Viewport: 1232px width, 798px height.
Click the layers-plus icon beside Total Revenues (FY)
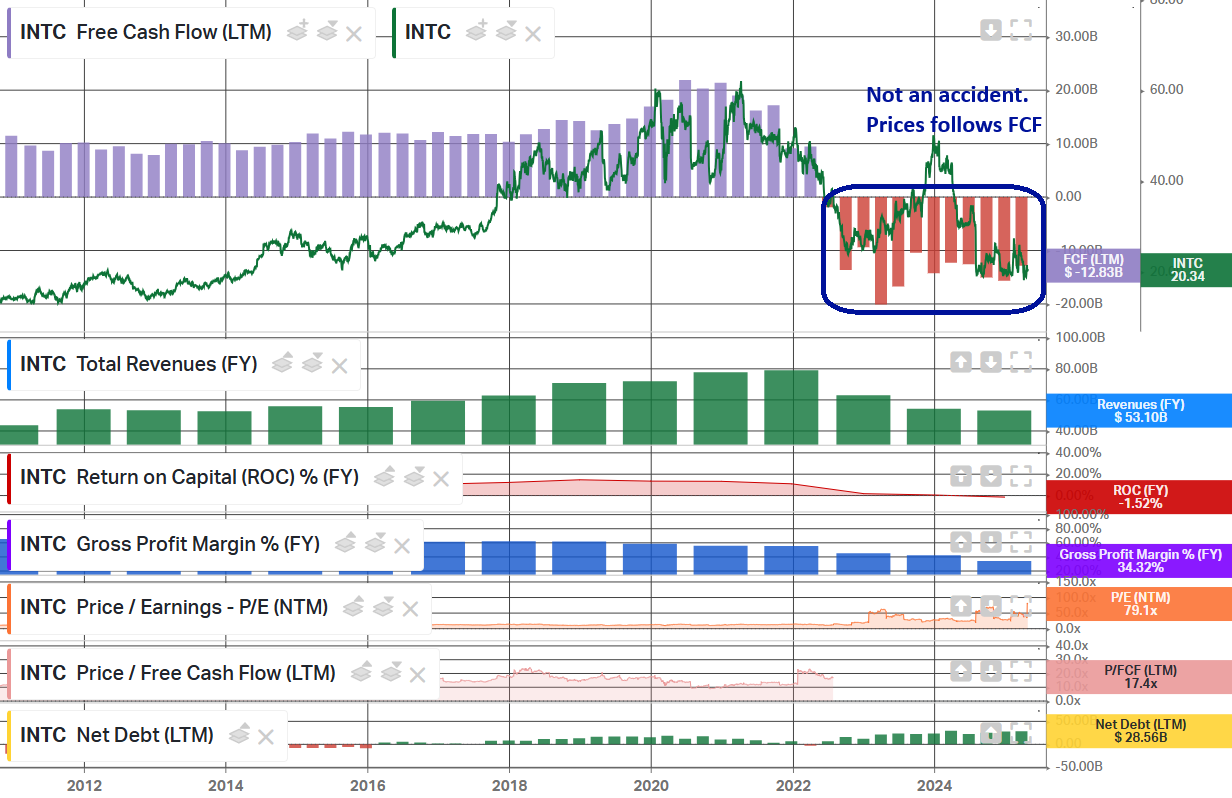click(x=284, y=364)
